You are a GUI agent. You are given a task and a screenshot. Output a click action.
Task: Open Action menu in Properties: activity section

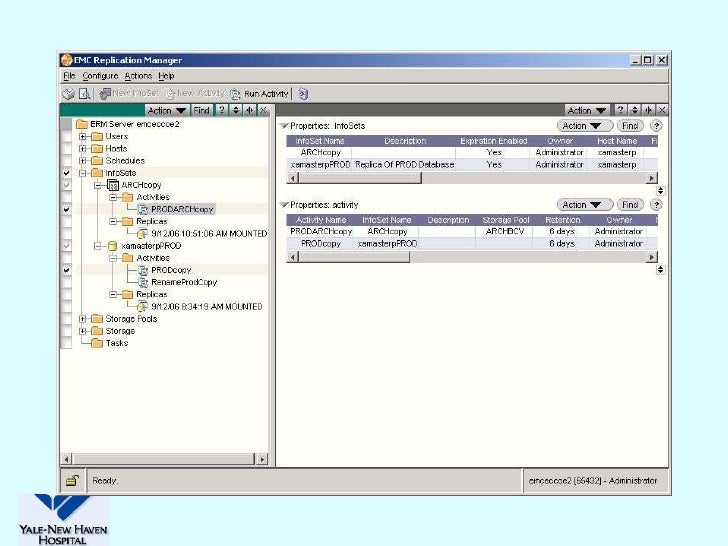click(x=585, y=205)
